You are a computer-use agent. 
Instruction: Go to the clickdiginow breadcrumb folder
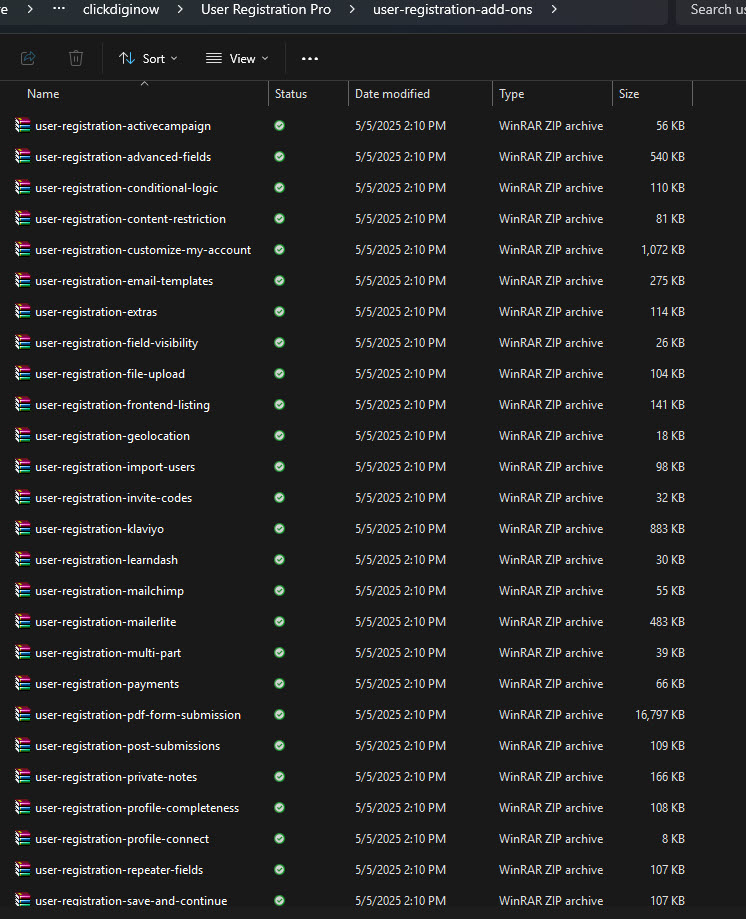point(121,9)
